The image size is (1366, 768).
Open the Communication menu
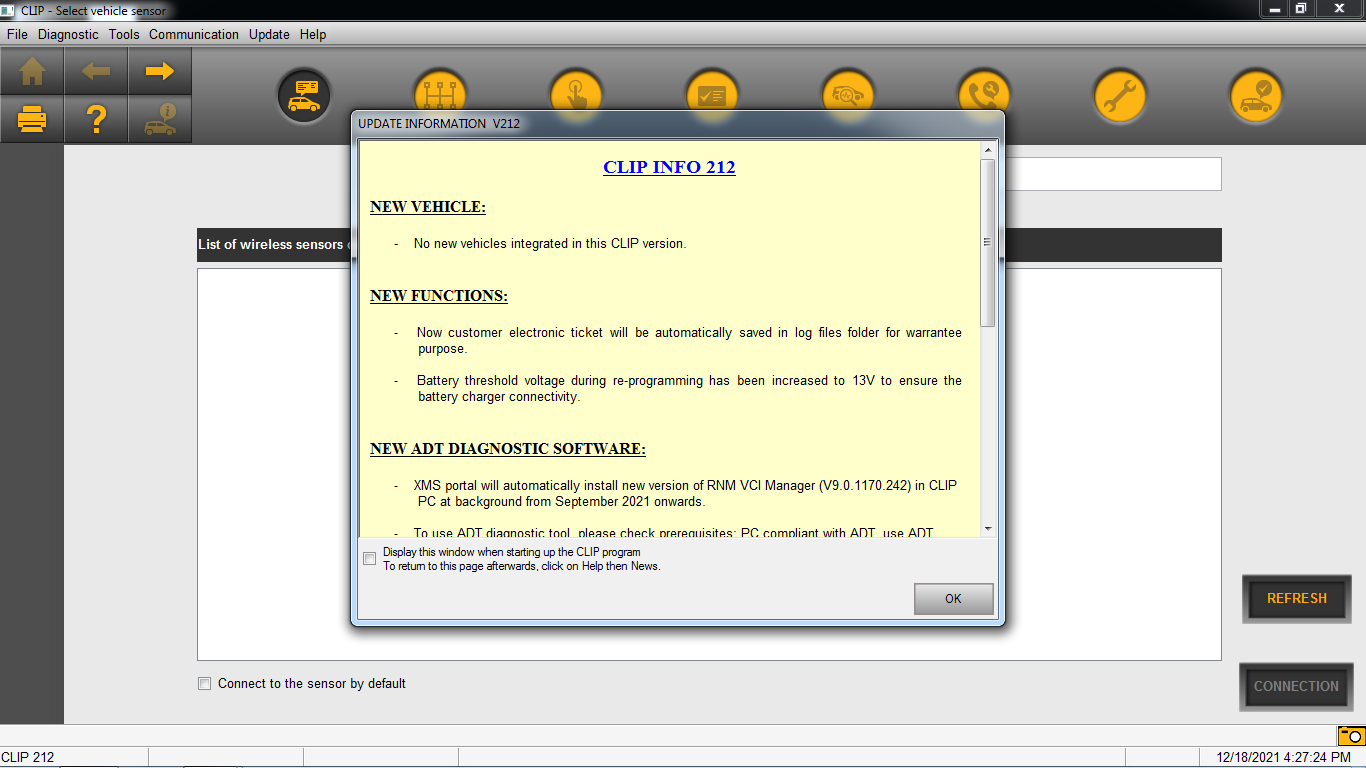(x=194, y=34)
